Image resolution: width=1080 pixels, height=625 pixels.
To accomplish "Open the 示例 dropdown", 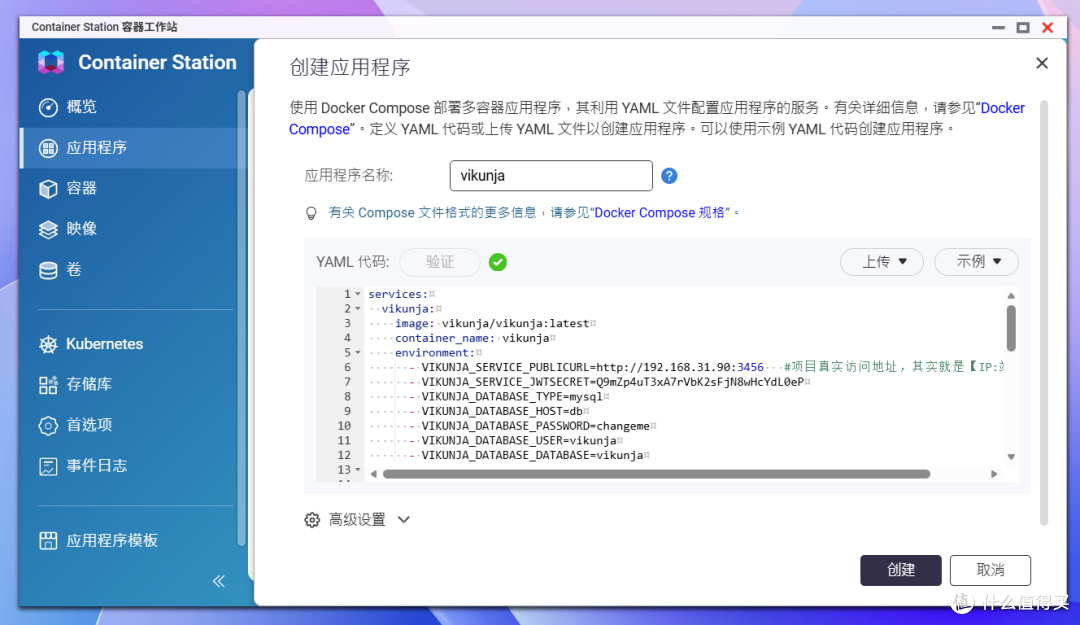I will click(976, 262).
